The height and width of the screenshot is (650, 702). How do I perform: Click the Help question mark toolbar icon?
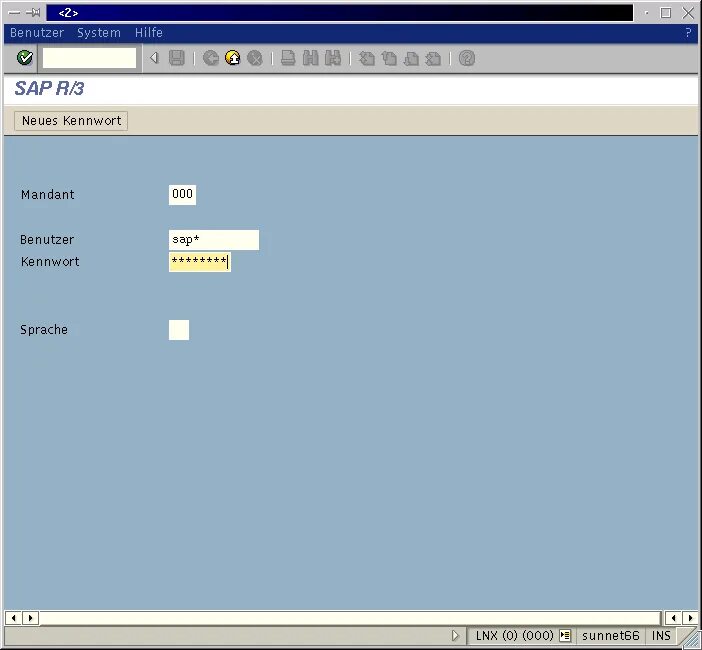click(467, 58)
